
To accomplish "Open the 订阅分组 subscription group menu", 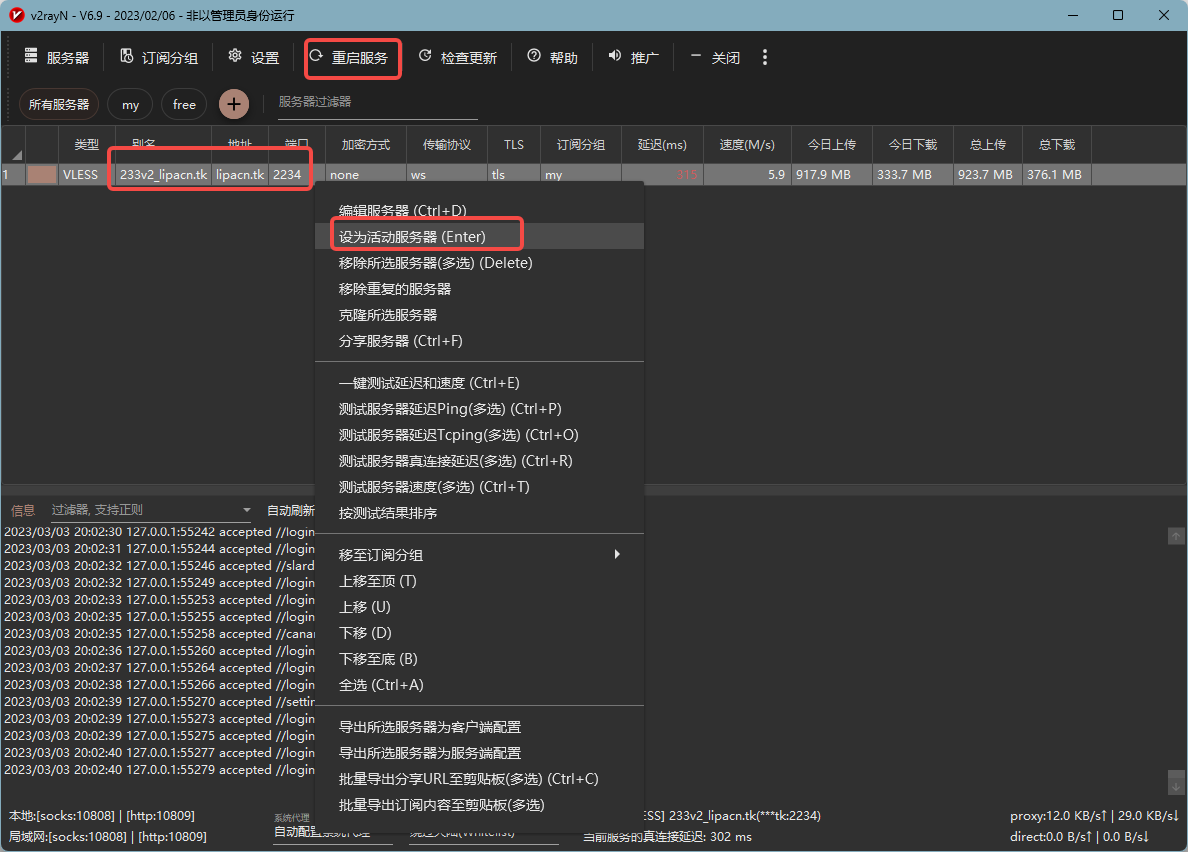I will coord(159,58).
